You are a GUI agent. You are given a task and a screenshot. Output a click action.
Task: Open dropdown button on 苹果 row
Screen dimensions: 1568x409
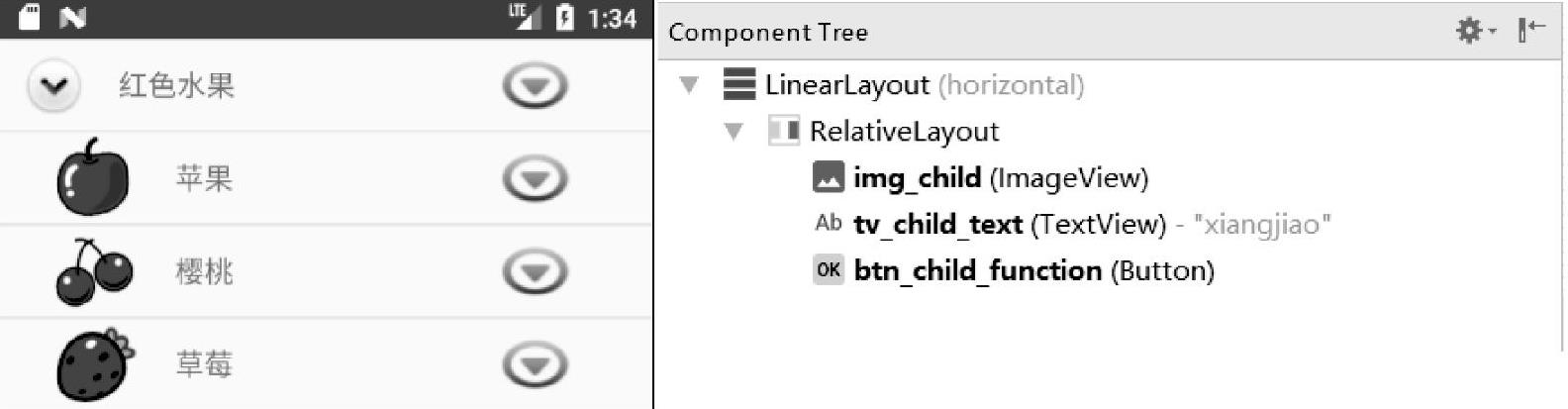pos(535,179)
